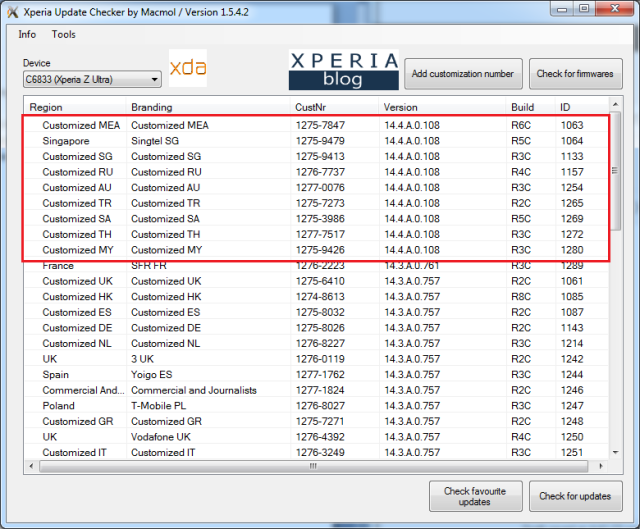Click vertical scrollbar up arrow
640x529 pixels.
(x=616, y=105)
